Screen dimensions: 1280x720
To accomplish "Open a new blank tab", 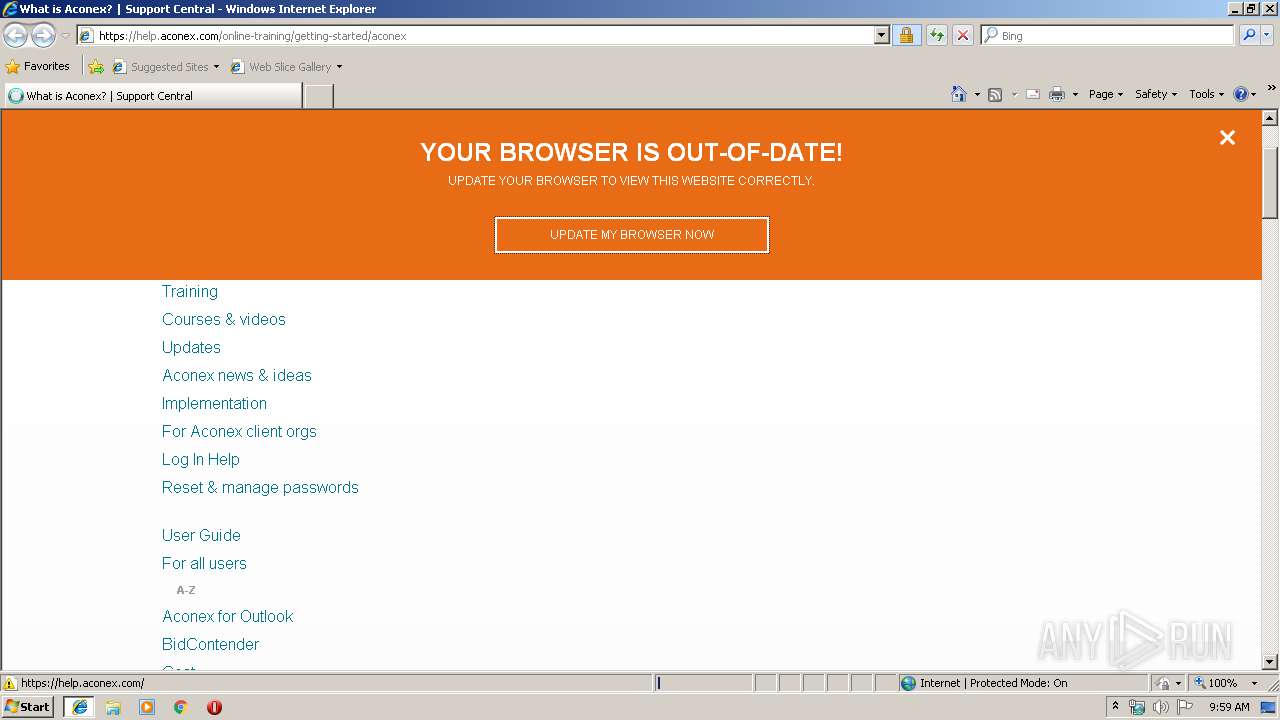I will (x=318, y=96).
